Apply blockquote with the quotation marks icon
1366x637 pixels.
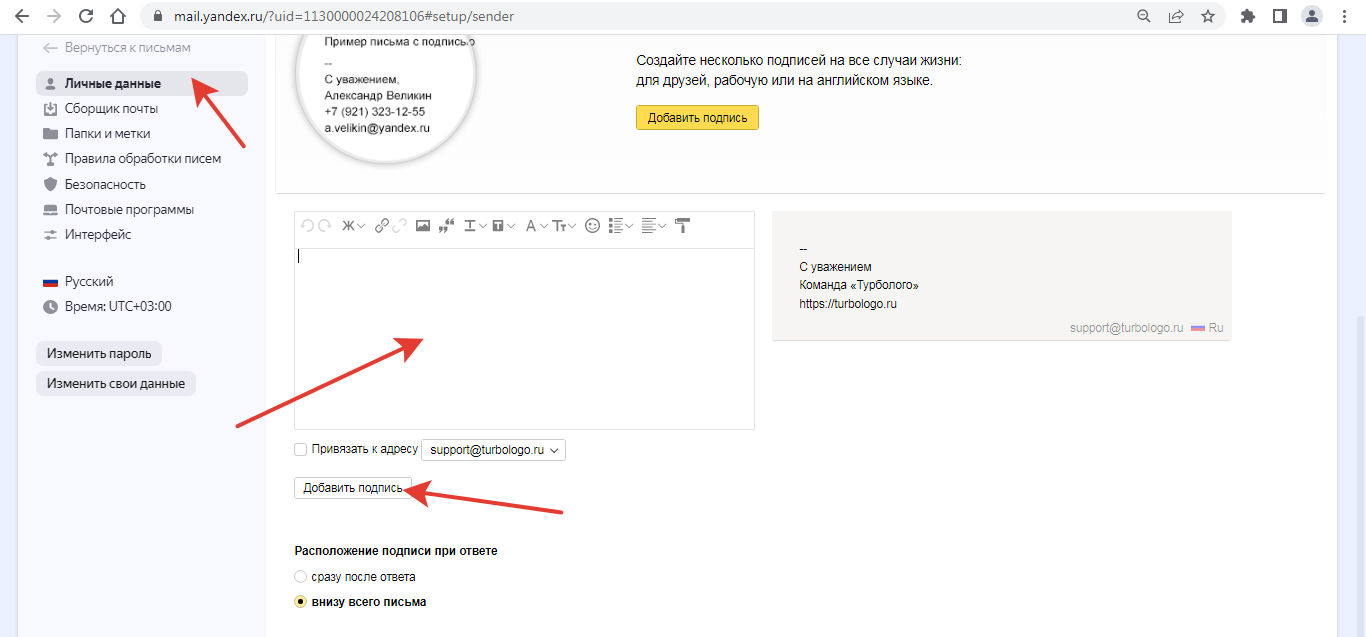(x=447, y=226)
